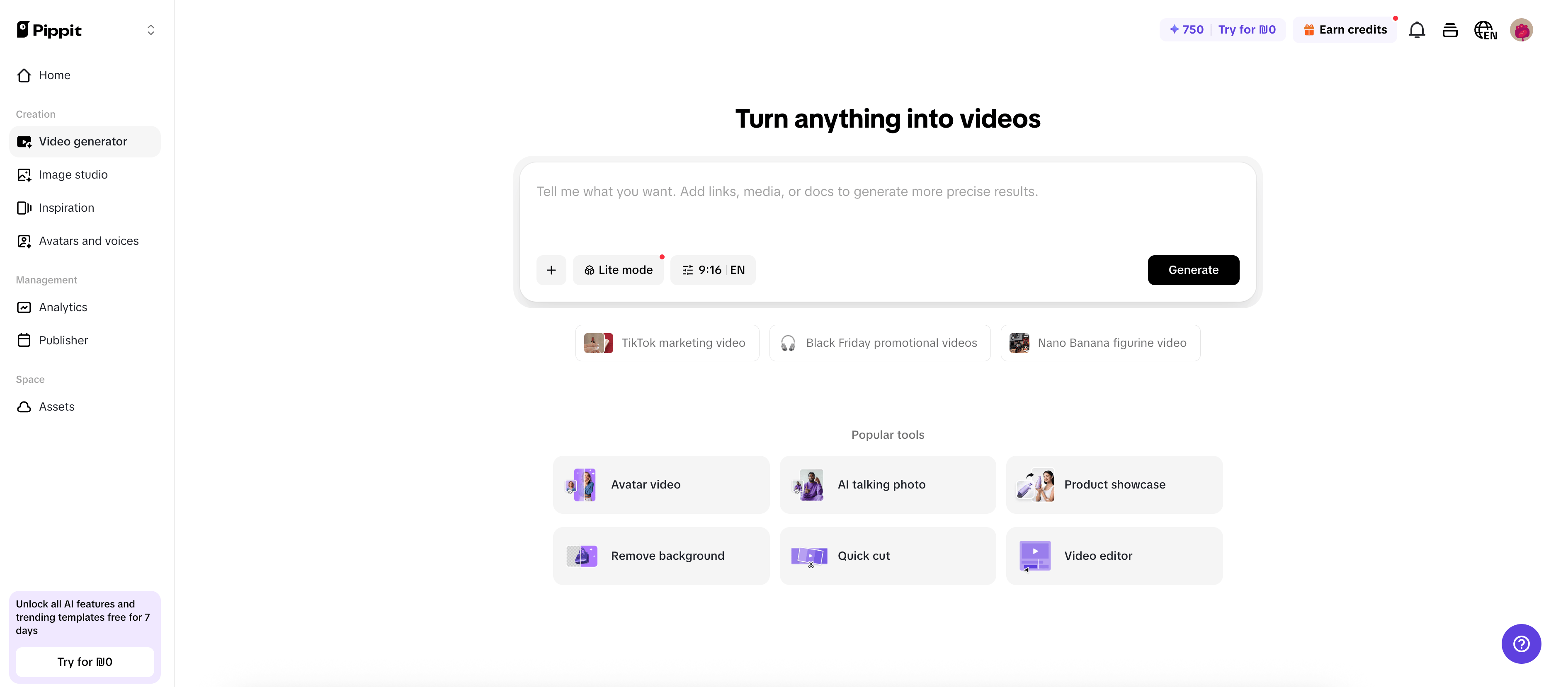This screenshot has width=1568, height=687.
Task: Click the Pippit logo
Action: coord(49,30)
